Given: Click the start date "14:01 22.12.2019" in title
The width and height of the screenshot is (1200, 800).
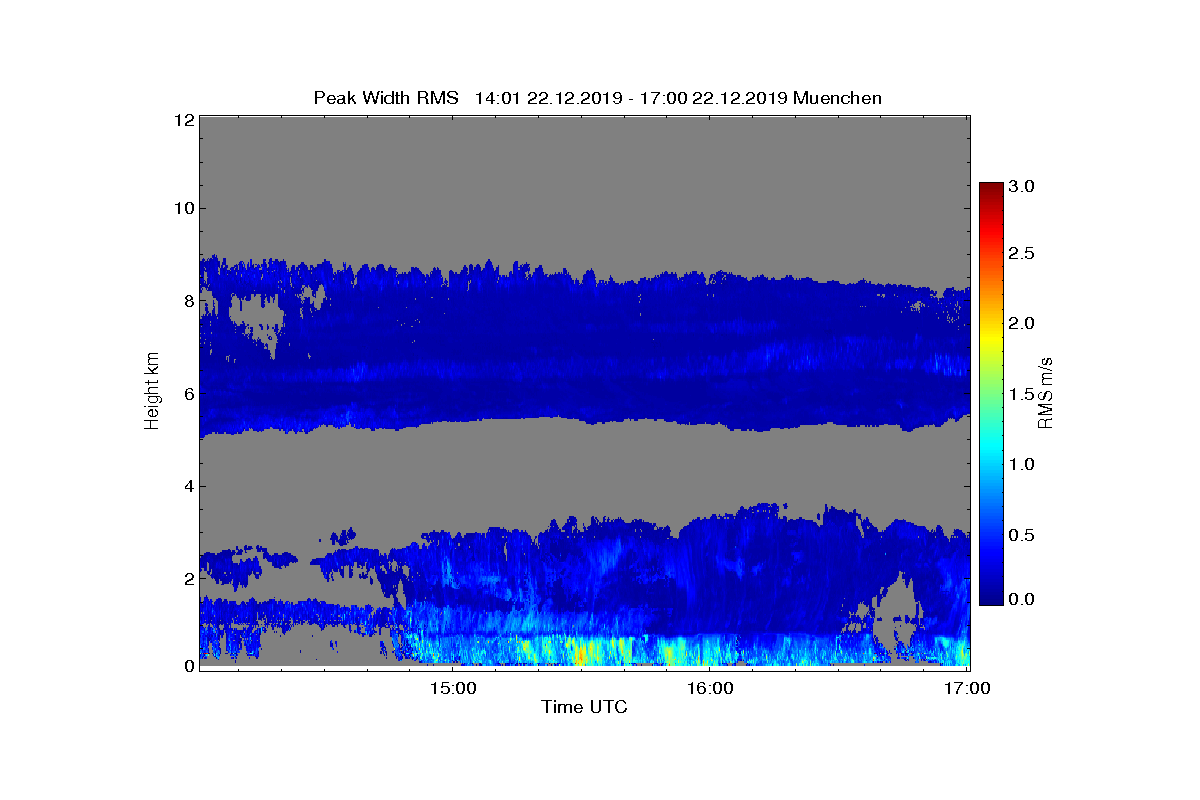Looking at the screenshot, I should [547, 98].
